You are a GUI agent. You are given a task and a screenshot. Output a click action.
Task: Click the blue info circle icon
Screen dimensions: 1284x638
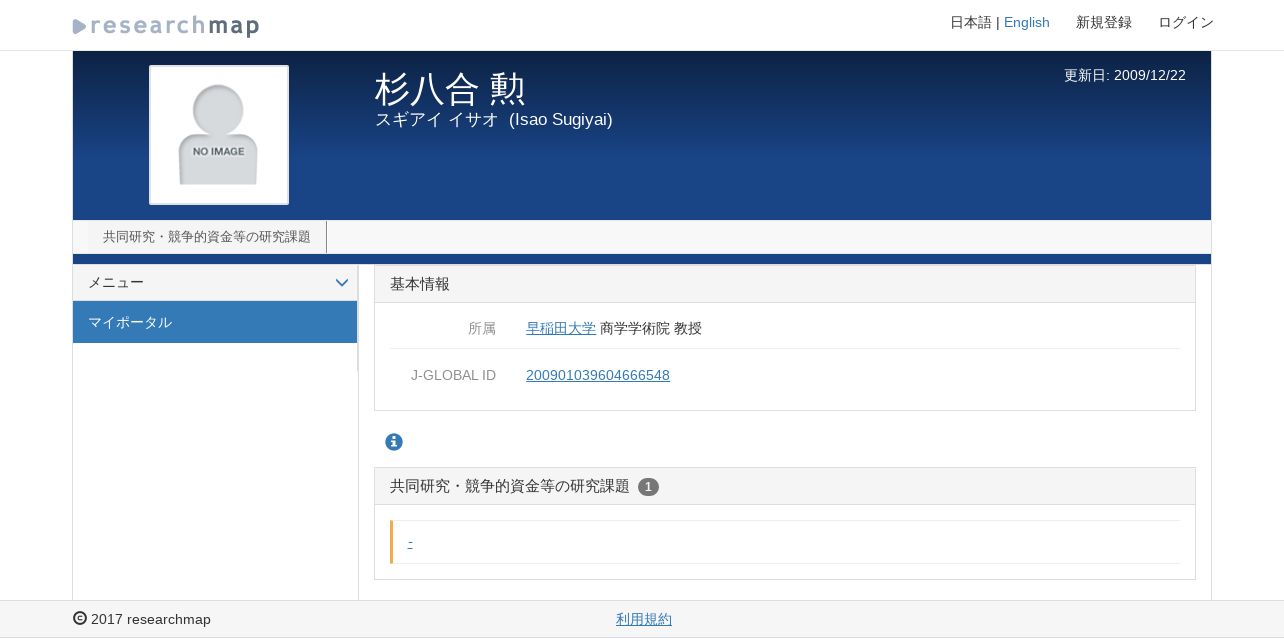pyautogui.click(x=394, y=442)
